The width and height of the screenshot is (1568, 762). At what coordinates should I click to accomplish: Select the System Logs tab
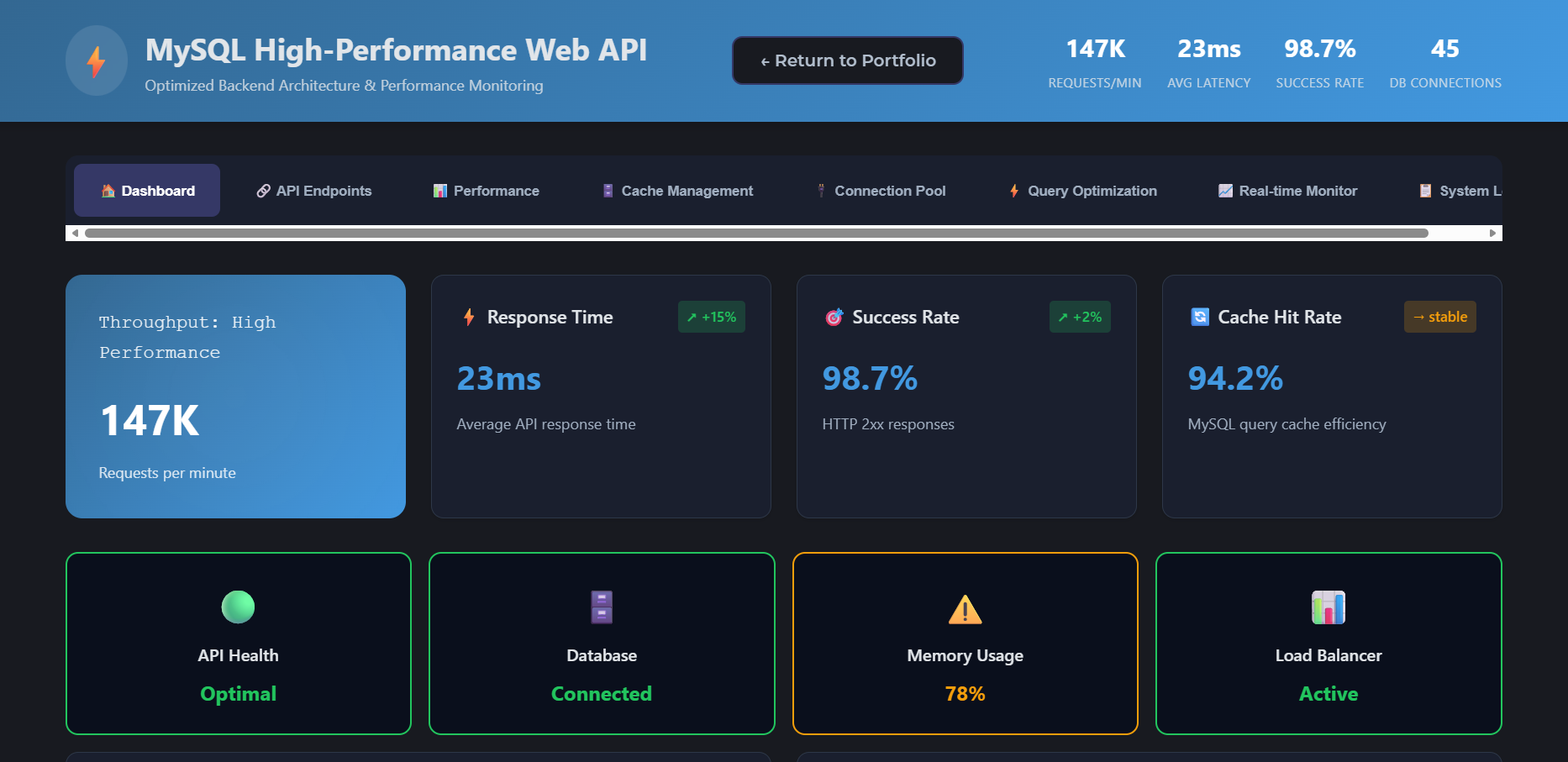1466,190
